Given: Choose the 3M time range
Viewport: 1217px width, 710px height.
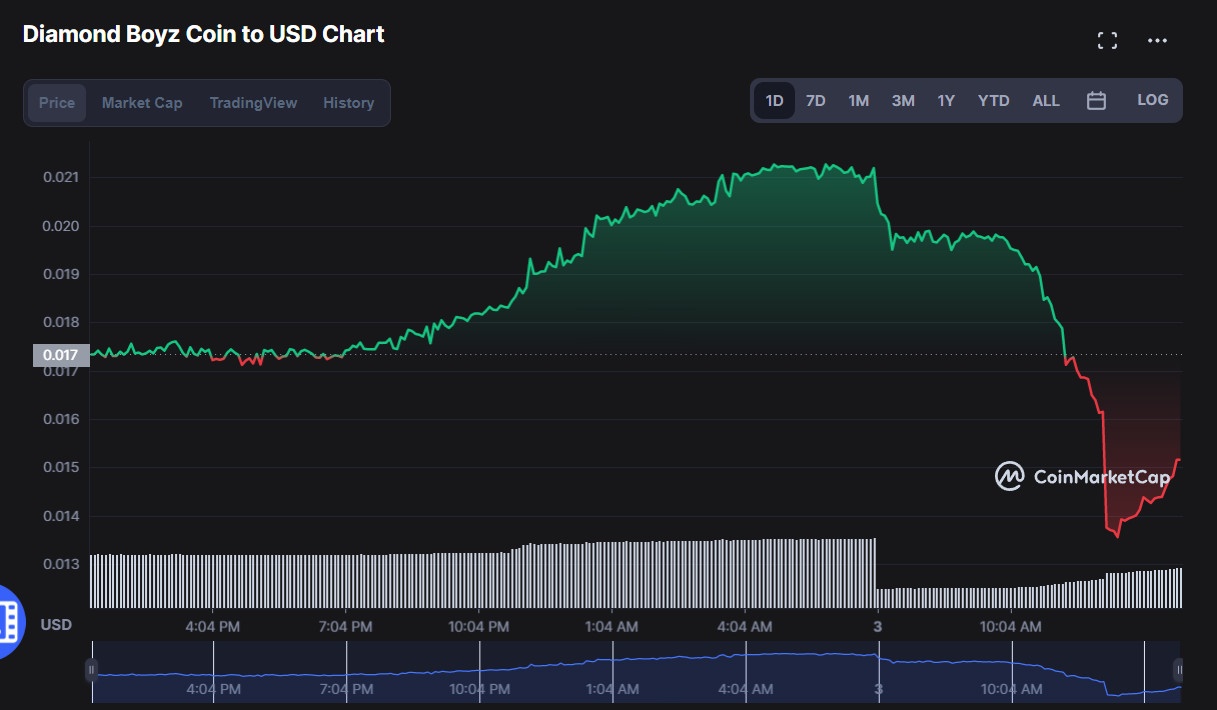Looking at the screenshot, I should (x=903, y=101).
